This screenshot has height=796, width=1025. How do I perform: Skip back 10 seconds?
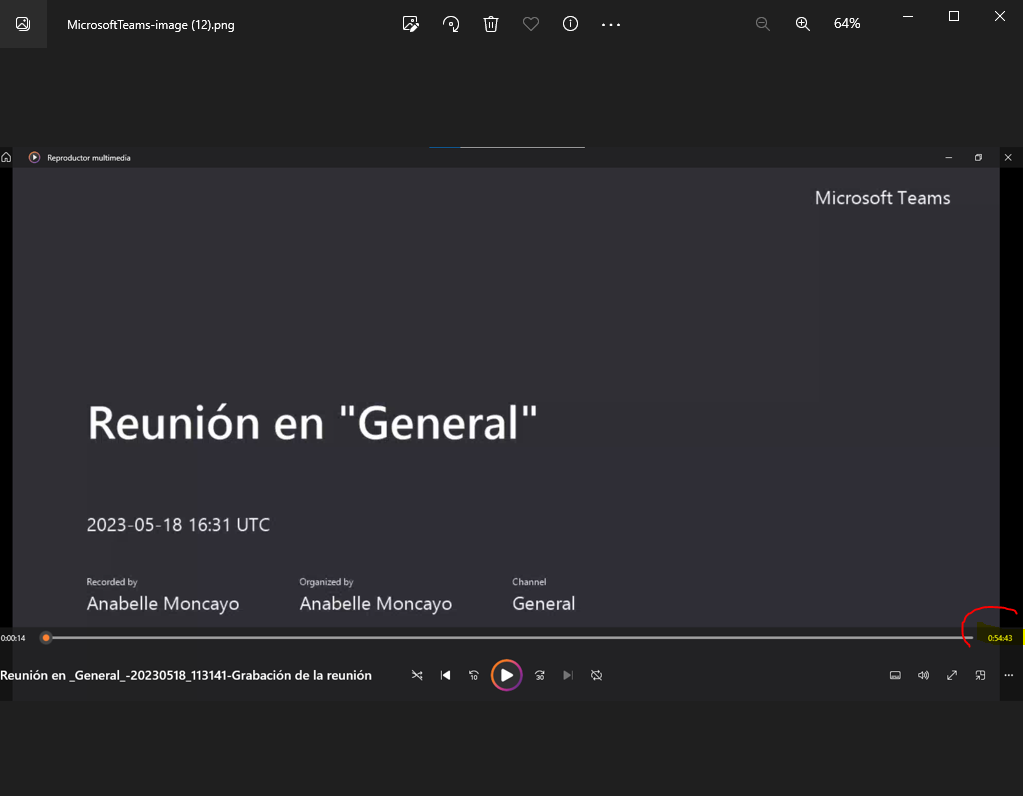[x=474, y=676]
